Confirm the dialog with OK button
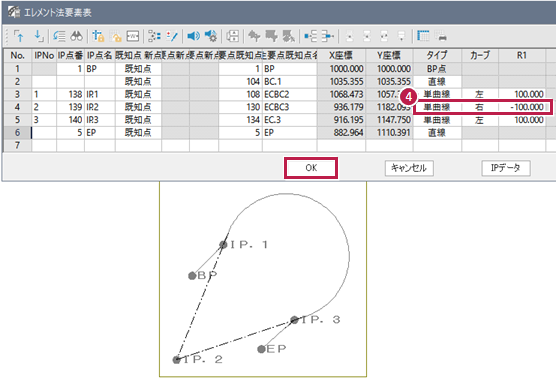The image size is (556, 378). pos(311,168)
